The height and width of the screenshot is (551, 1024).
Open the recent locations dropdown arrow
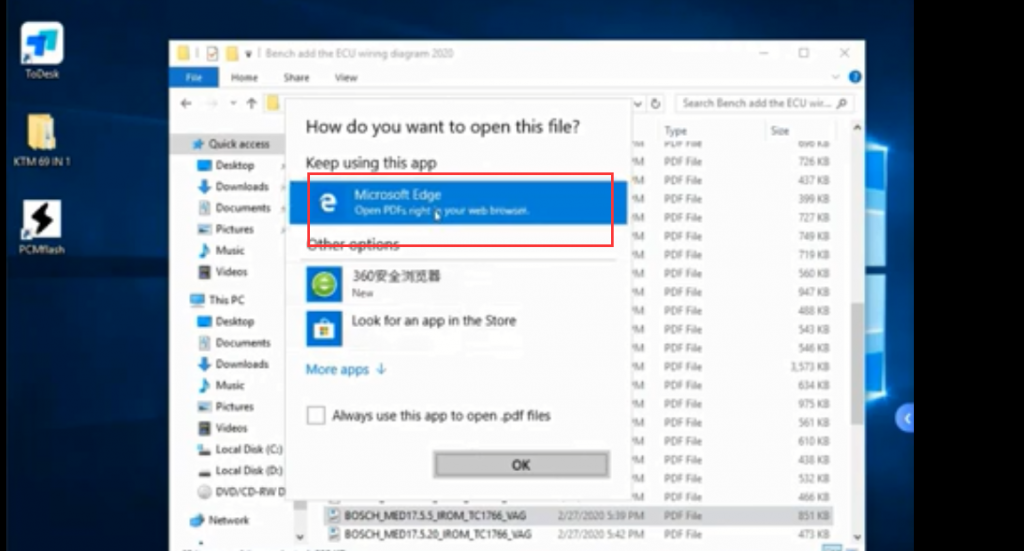(233, 103)
